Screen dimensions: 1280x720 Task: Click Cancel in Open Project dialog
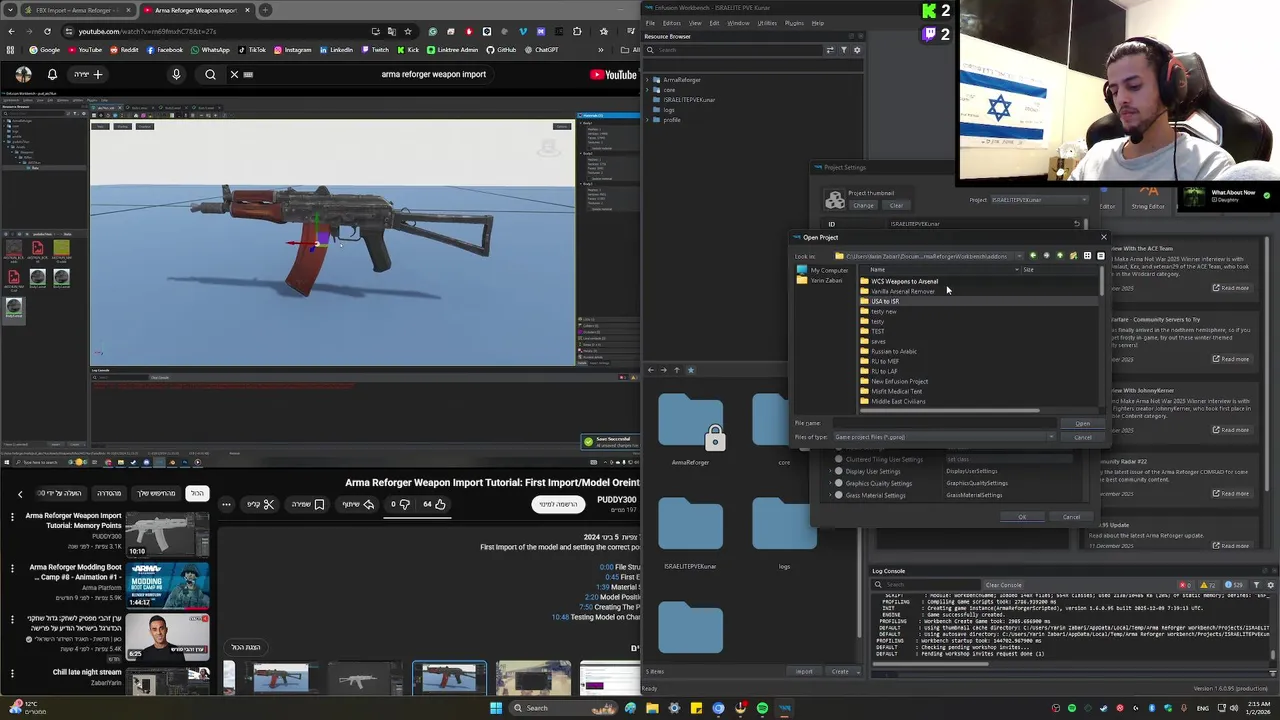1083,437
